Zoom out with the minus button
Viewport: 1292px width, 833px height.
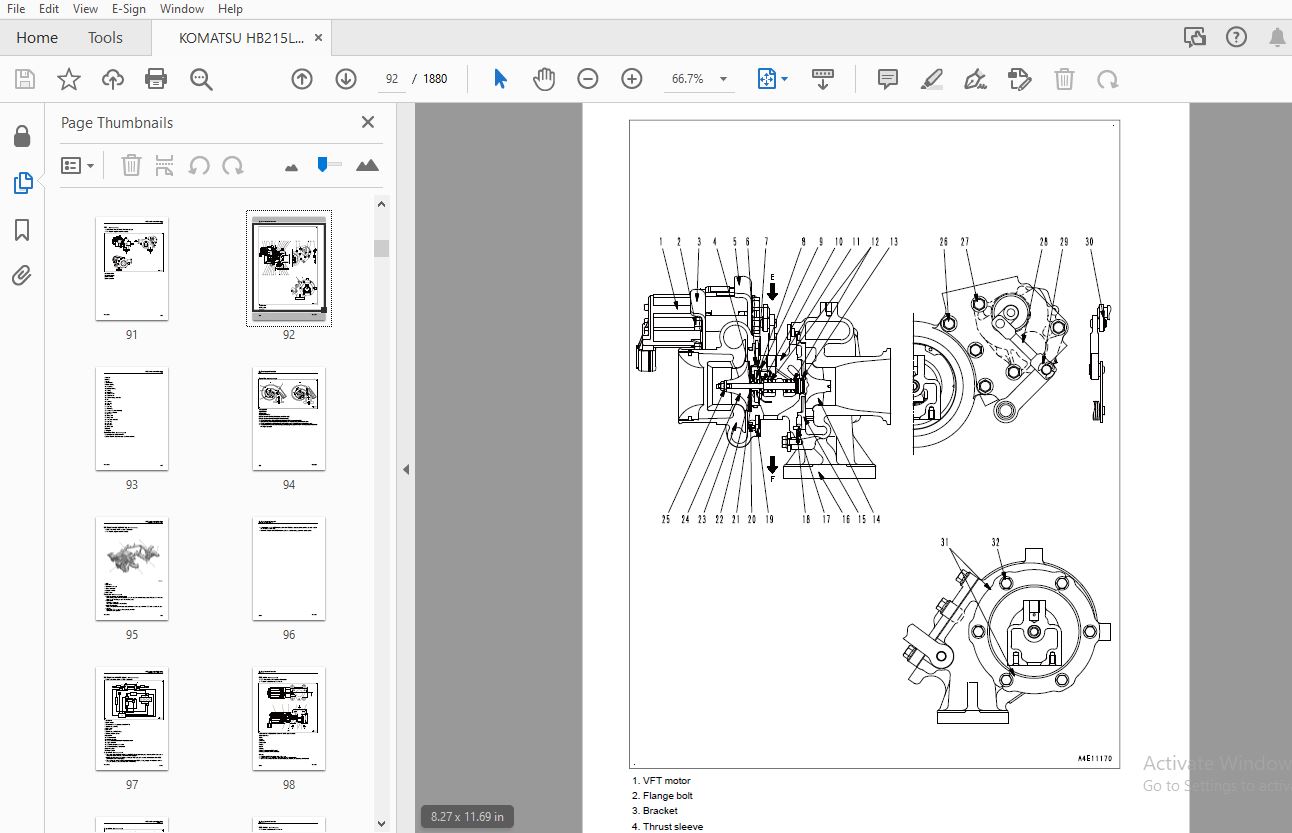588,79
